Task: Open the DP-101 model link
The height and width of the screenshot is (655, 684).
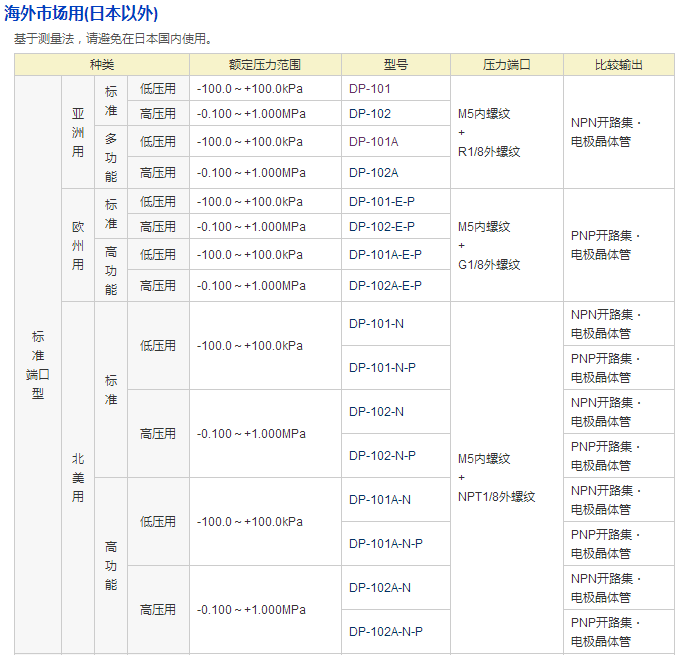Action: point(369,89)
